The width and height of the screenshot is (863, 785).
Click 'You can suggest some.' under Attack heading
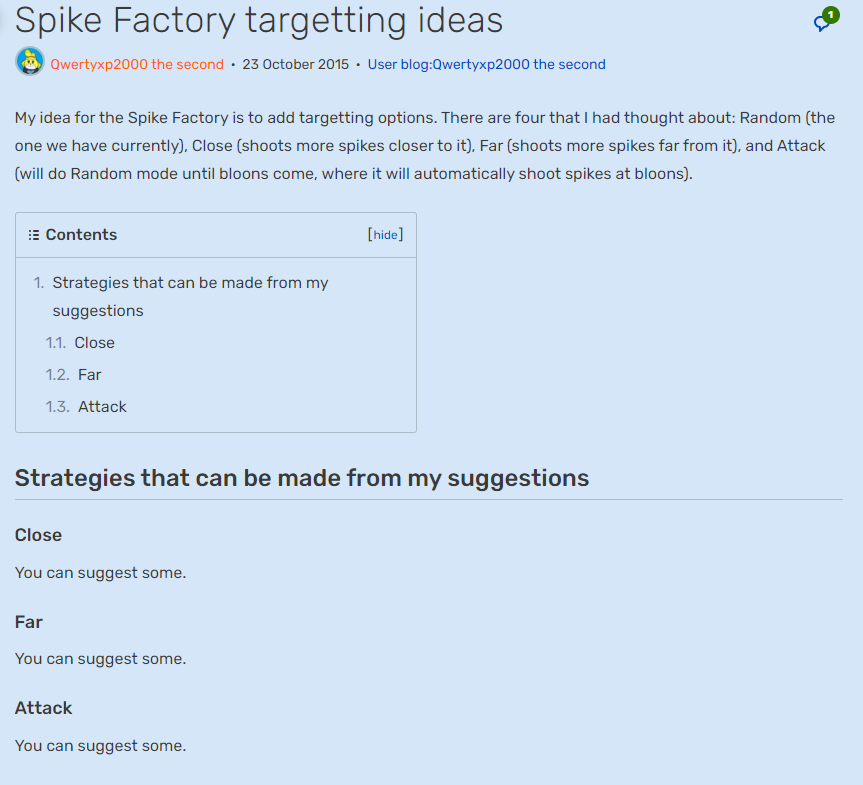pos(100,746)
